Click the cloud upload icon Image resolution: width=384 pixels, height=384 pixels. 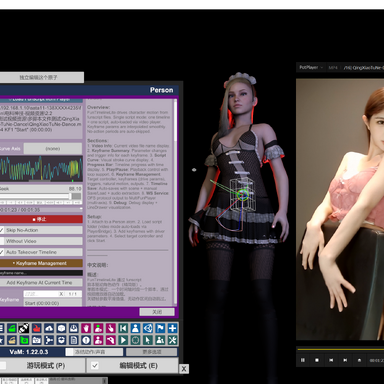pos(49,328)
